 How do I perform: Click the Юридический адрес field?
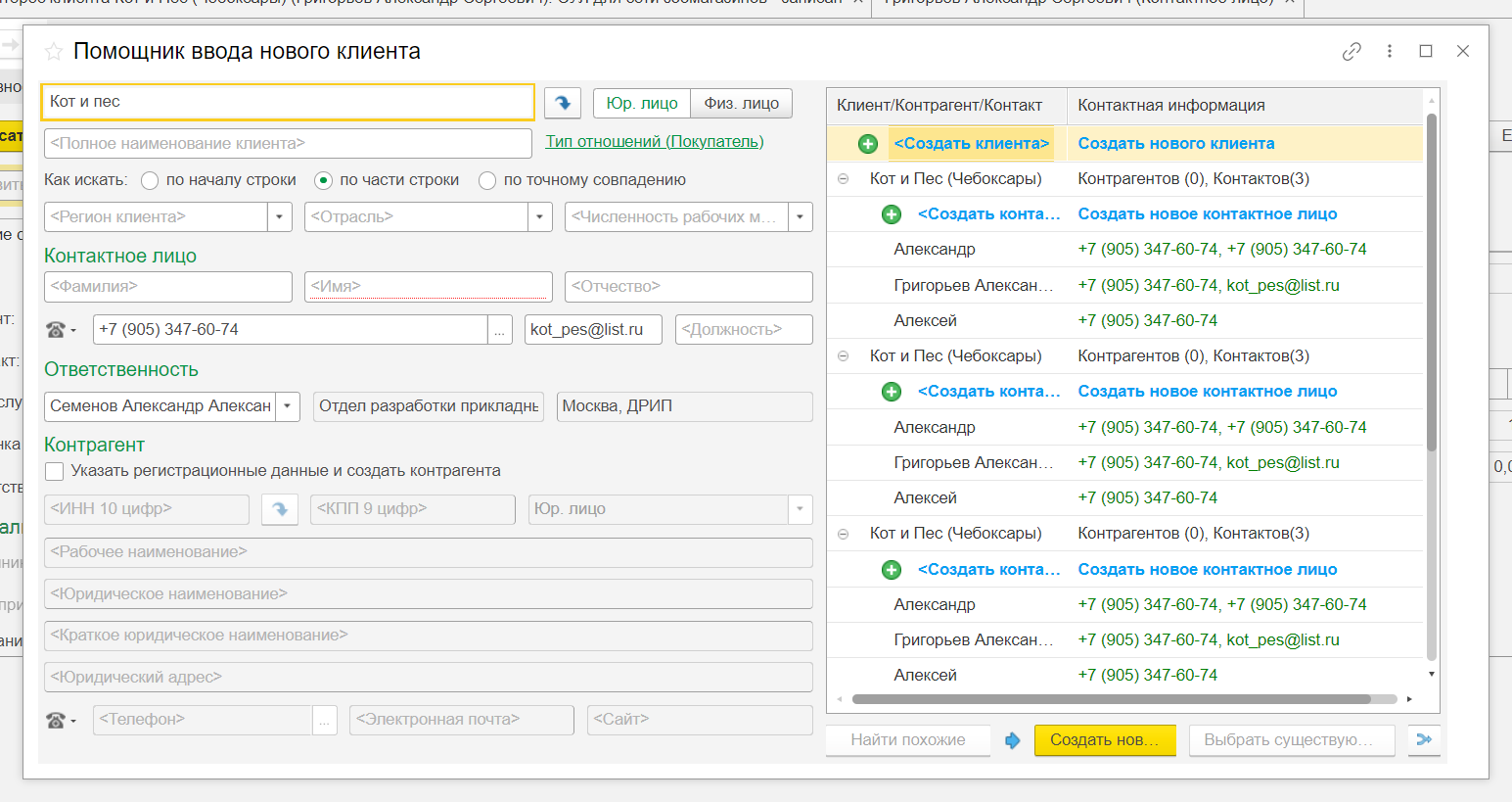429,678
